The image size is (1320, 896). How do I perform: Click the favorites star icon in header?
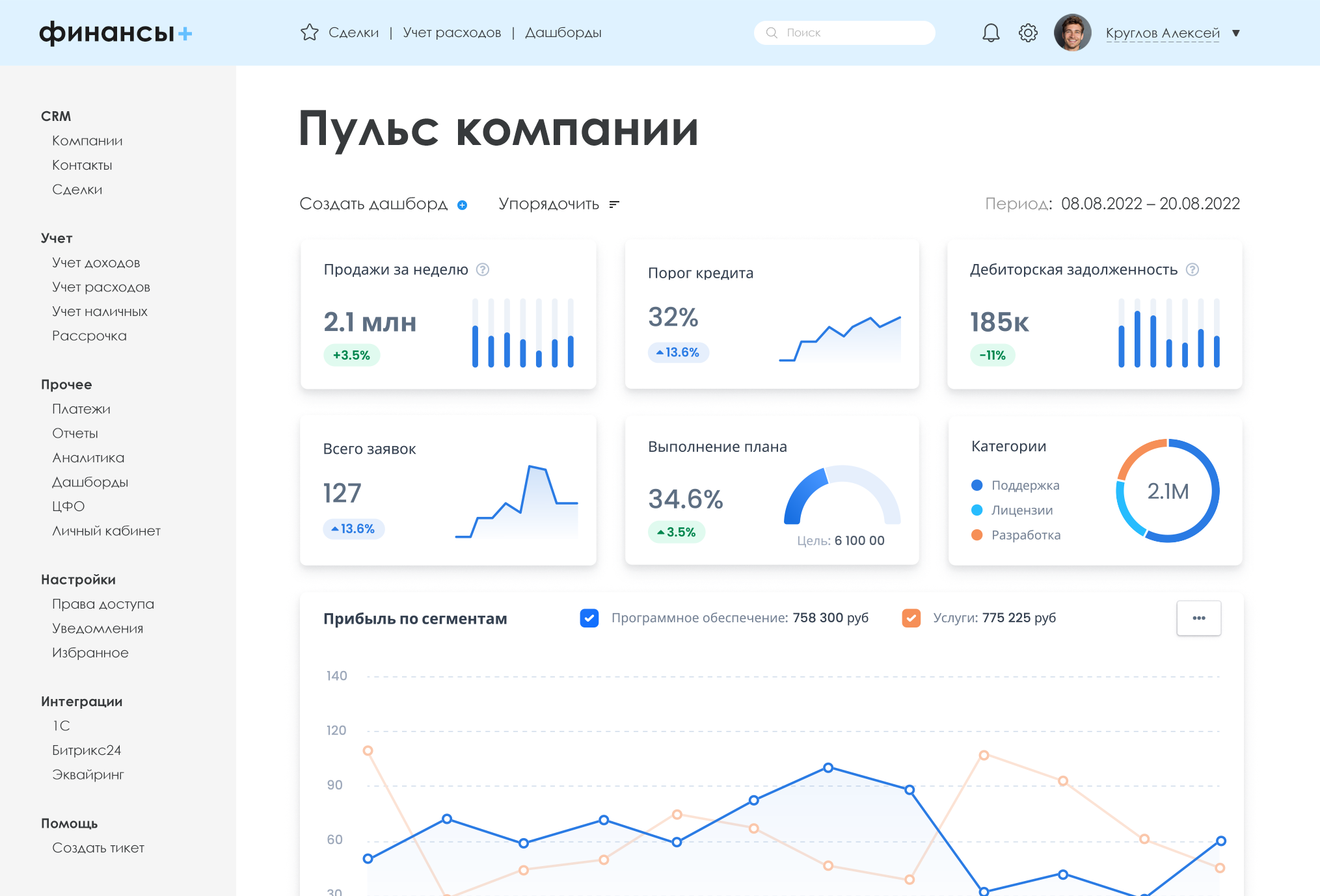310,33
